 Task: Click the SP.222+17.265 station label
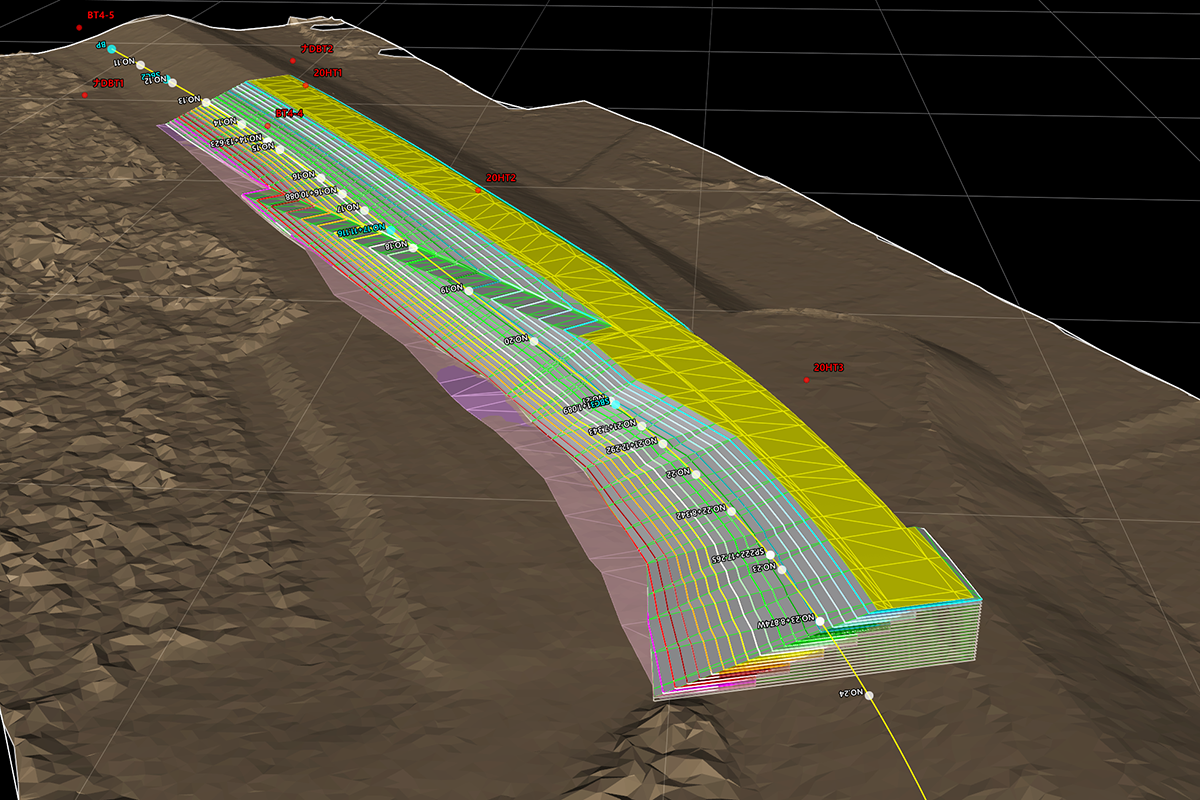(737, 556)
